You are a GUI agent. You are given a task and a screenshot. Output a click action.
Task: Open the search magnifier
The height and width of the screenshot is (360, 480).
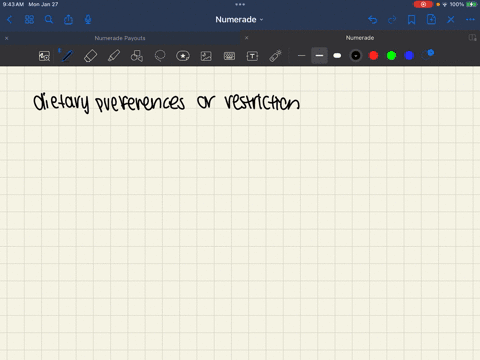tap(49, 20)
